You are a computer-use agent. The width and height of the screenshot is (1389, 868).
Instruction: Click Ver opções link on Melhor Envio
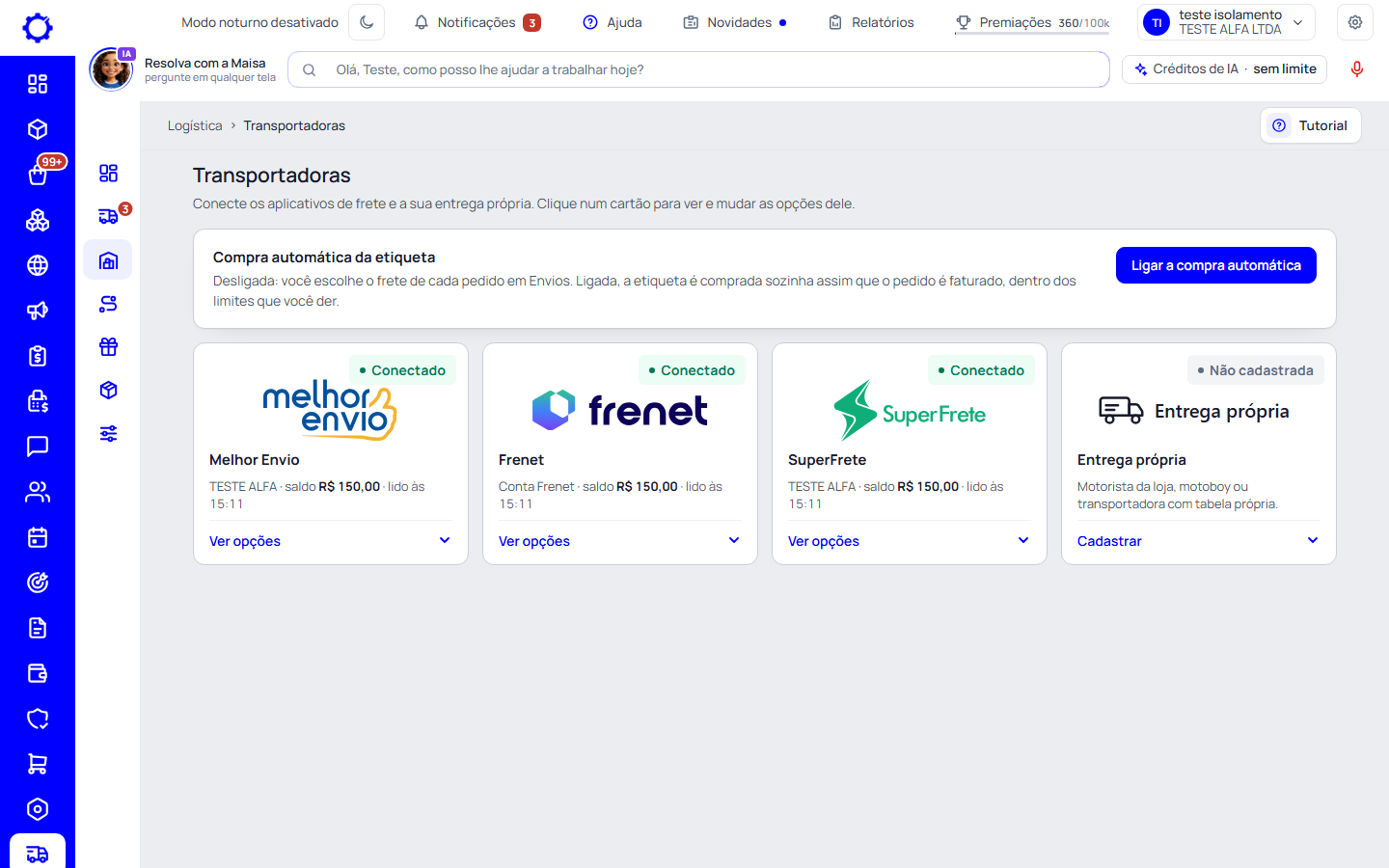(x=245, y=541)
